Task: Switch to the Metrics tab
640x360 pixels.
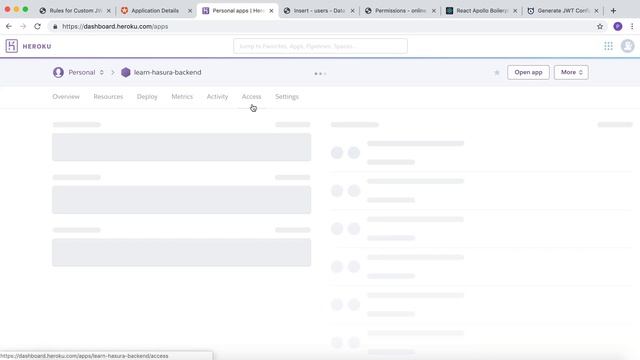Action: pyautogui.click(x=182, y=97)
